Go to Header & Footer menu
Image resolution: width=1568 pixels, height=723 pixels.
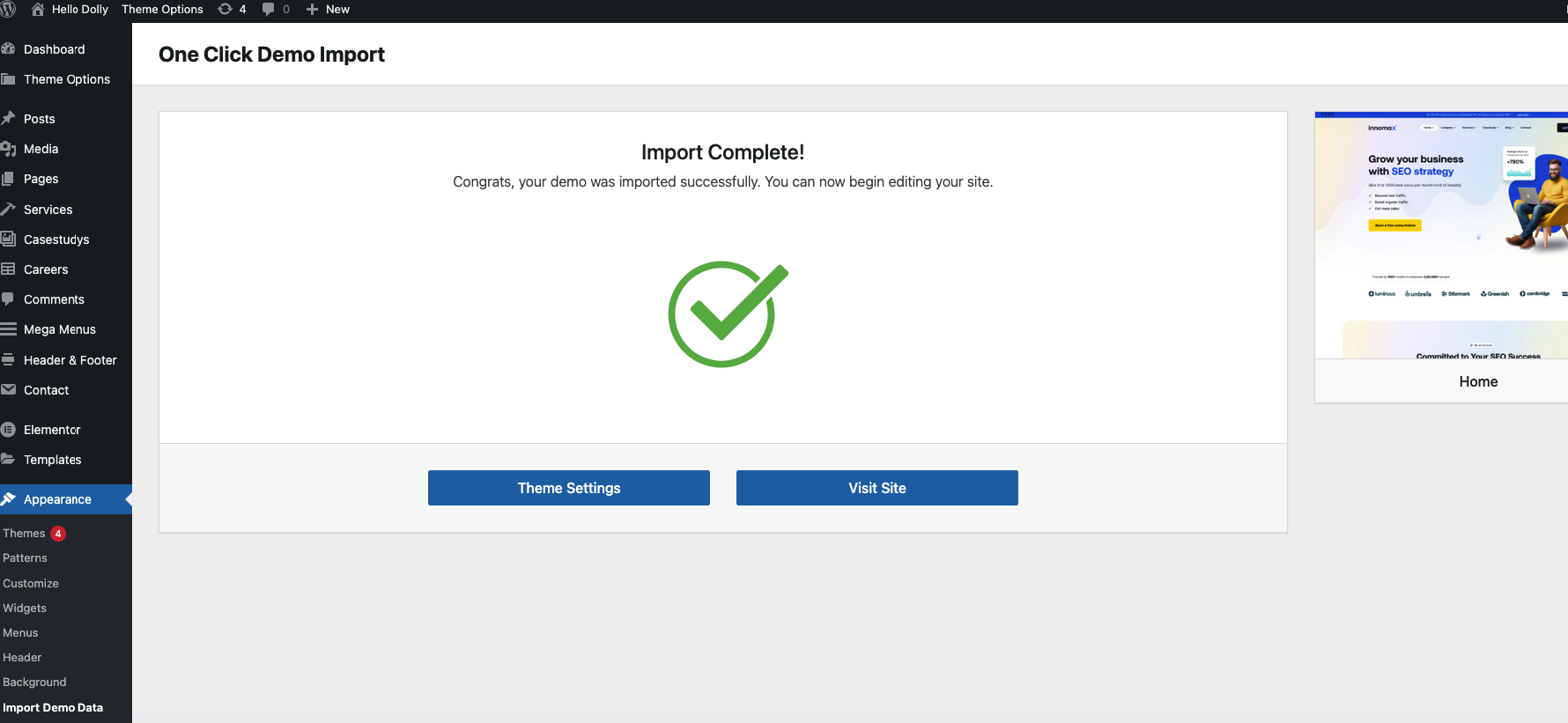[70, 360]
